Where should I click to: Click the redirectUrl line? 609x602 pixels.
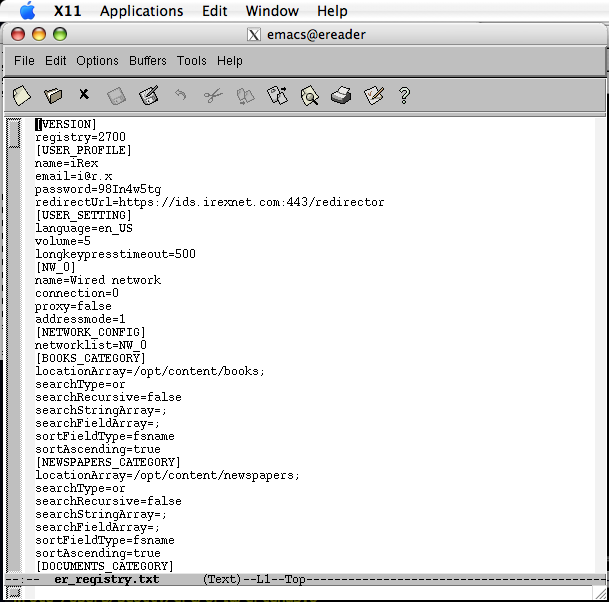[x=209, y=202]
